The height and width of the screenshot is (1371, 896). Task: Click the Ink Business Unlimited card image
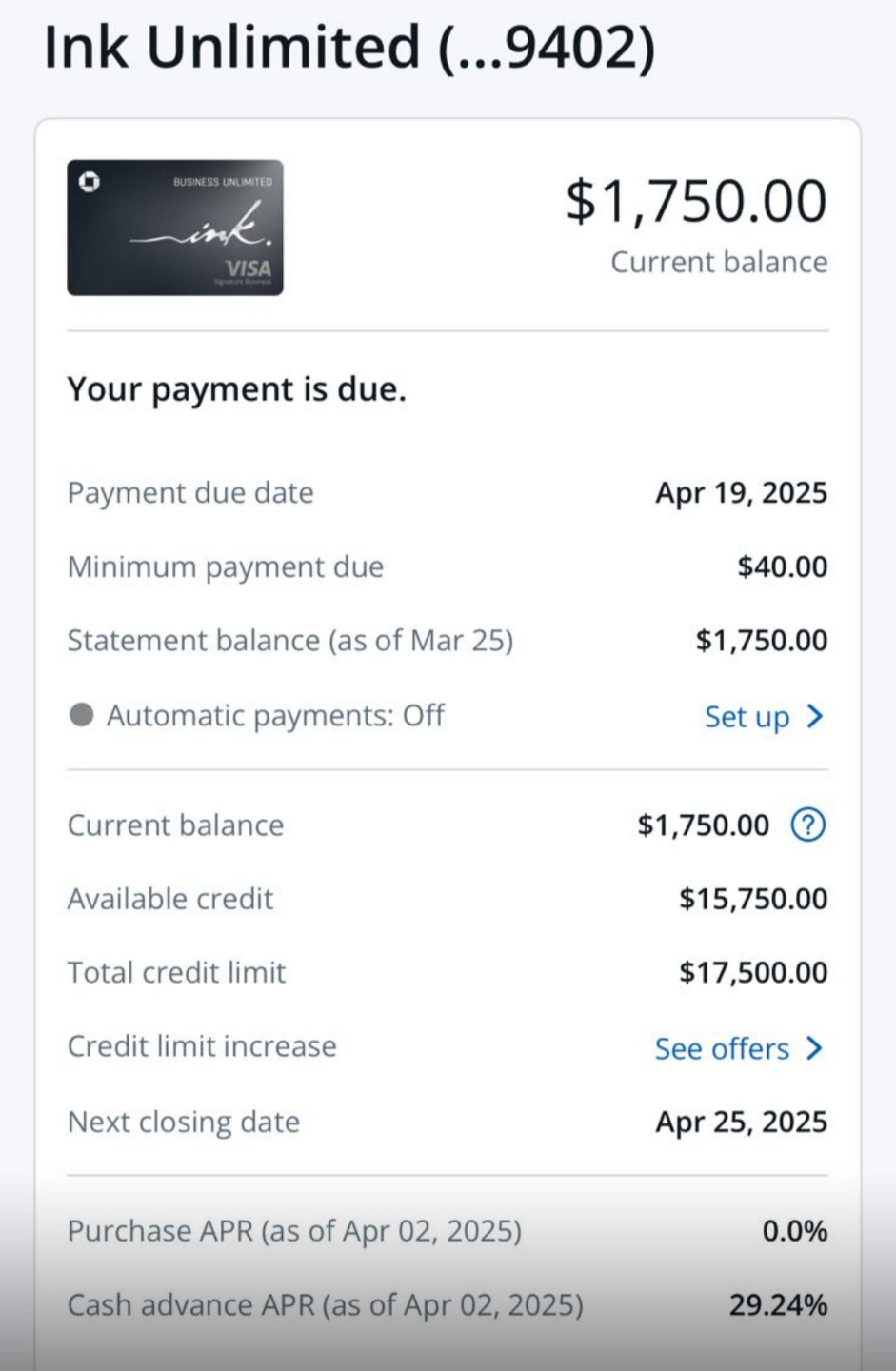(175, 228)
